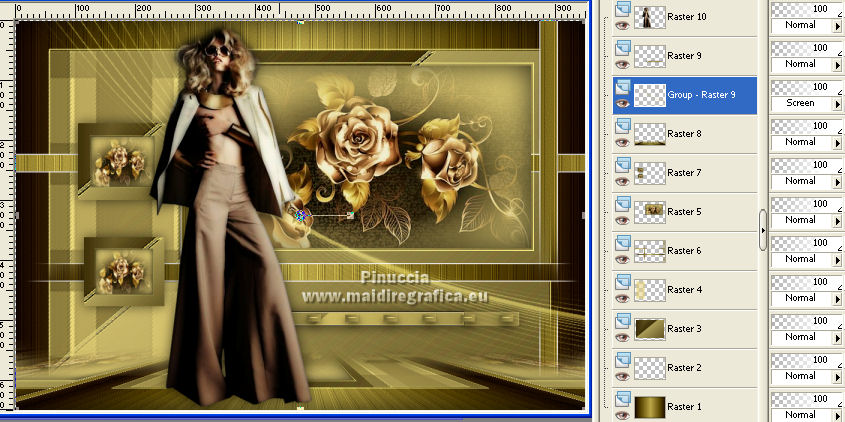Image resolution: width=845 pixels, height=422 pixels.
Task: Click the Raster 8 layer thumbnail
Action: (x=649, y=134)
